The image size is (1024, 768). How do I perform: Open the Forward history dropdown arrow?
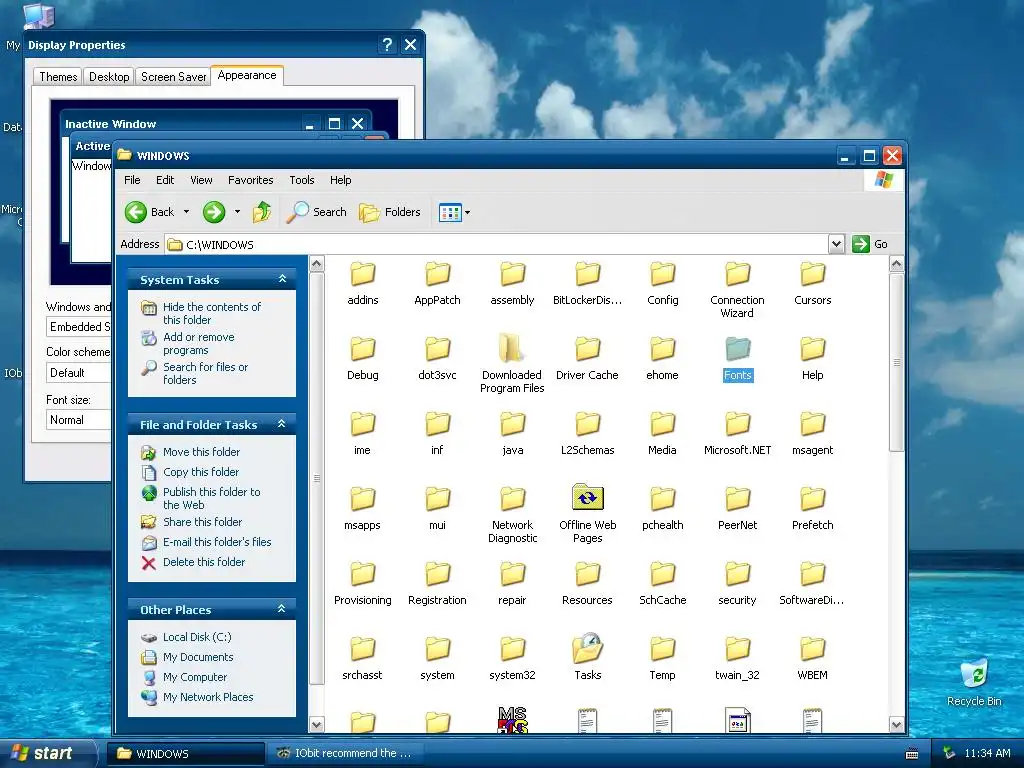coord(237,212)
